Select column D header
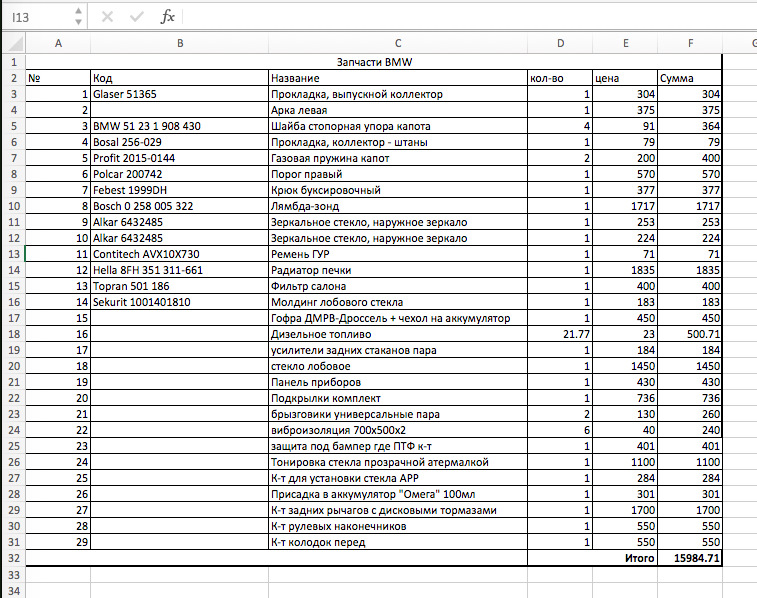 [560, 43]
